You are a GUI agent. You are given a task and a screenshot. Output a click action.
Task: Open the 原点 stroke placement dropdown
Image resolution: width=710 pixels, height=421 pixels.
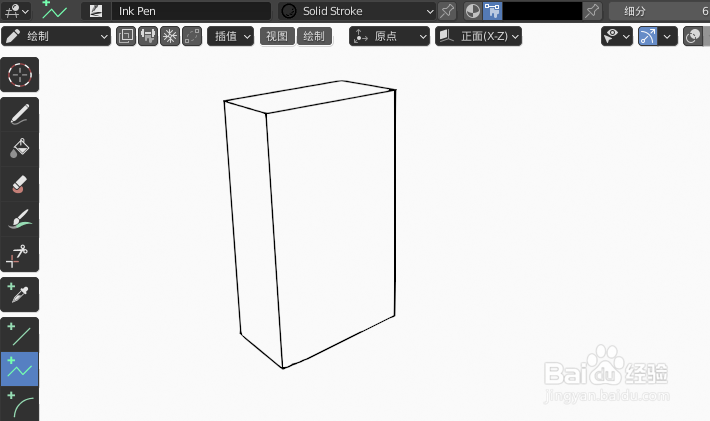pos(389,36)
